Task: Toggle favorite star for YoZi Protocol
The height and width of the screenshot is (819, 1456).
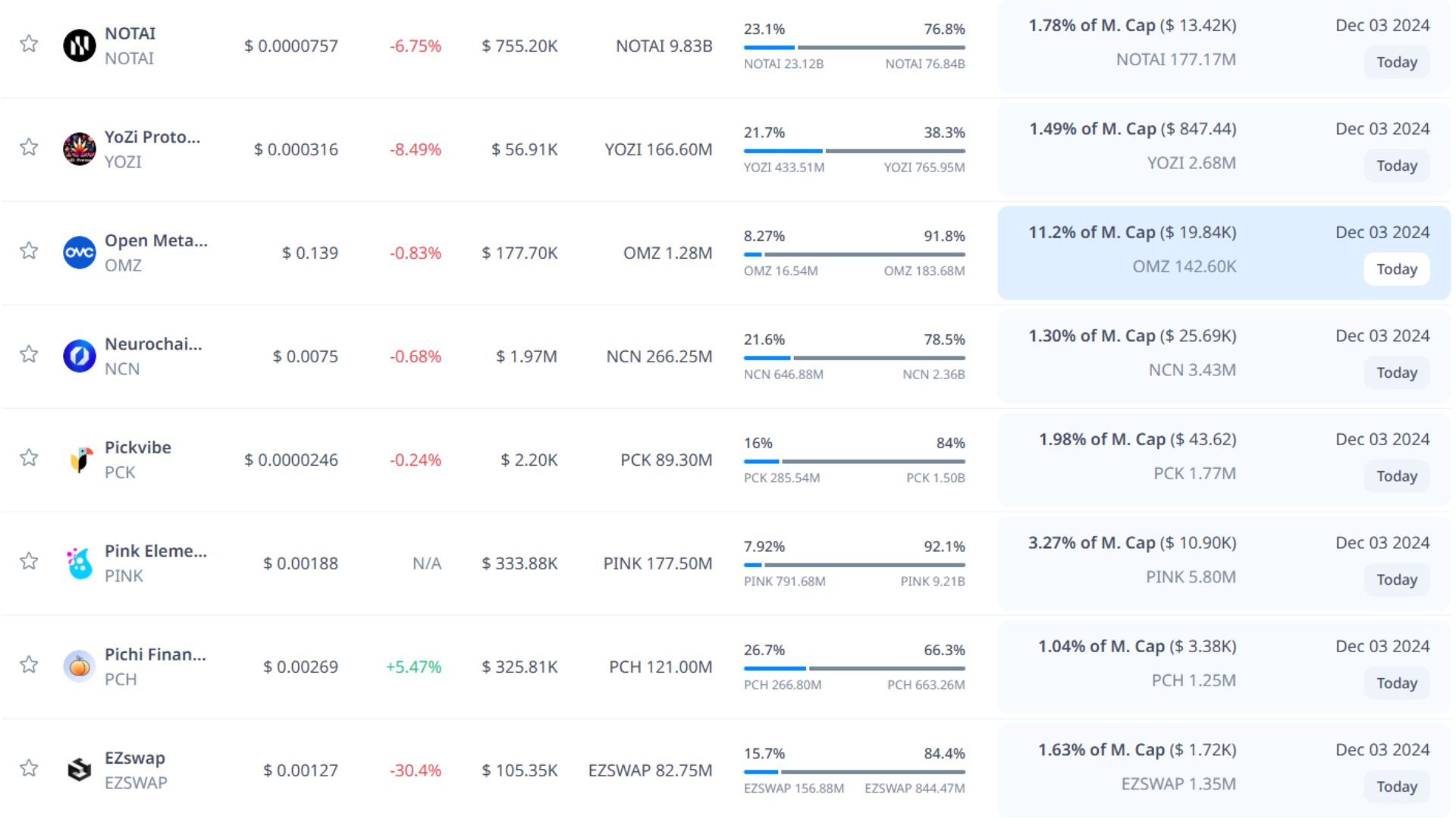Action: pyautogui.click(x=29, y=147)
